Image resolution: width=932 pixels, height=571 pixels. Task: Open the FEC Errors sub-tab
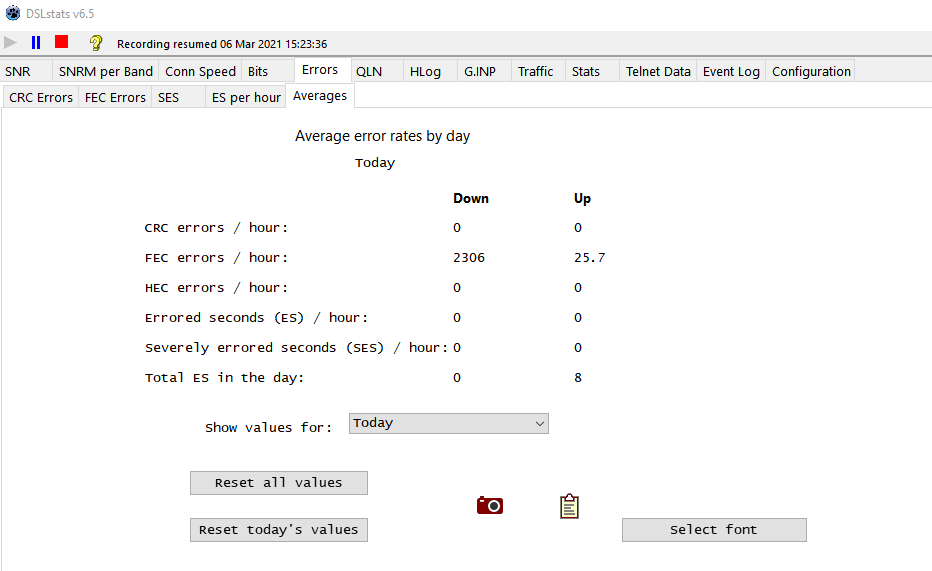point(115,97)
